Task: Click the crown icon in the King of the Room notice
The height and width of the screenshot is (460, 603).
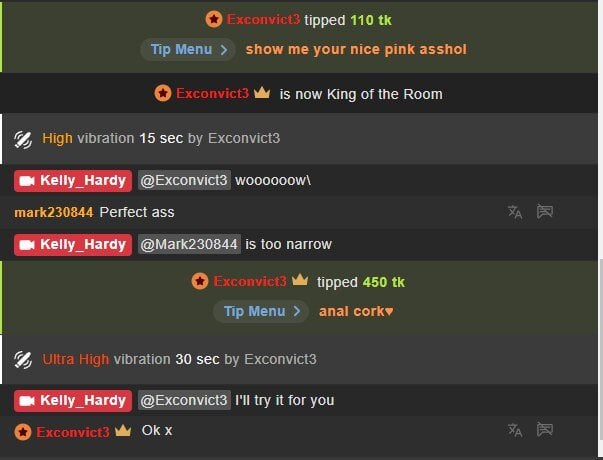Action: [262, 93]
